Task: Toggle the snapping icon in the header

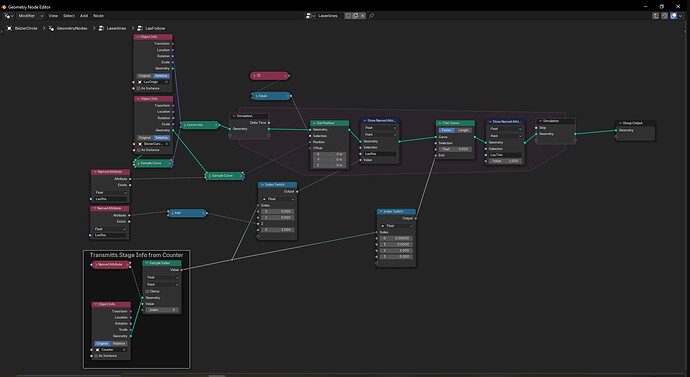Action: coord(664,16)
